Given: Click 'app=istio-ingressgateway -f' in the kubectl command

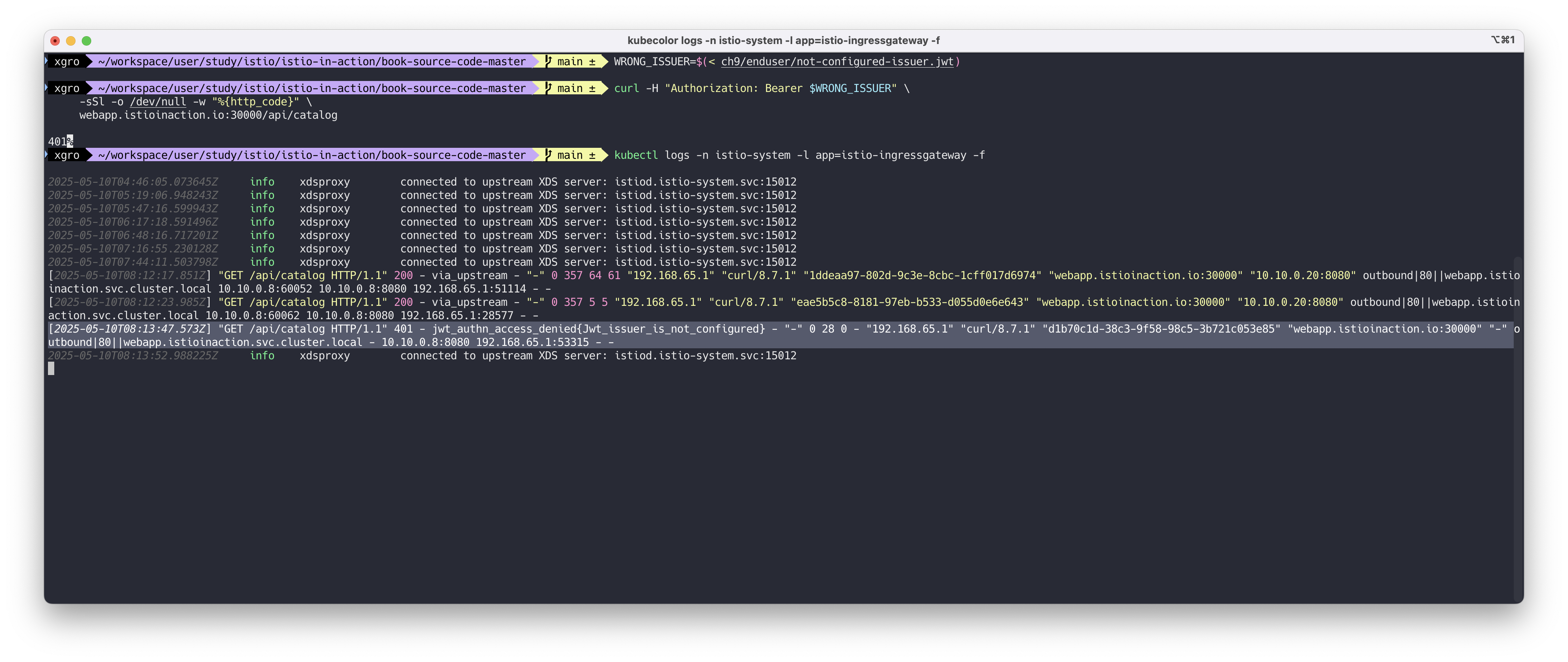Looking at the screenshot, I should (x=900, y=155).
